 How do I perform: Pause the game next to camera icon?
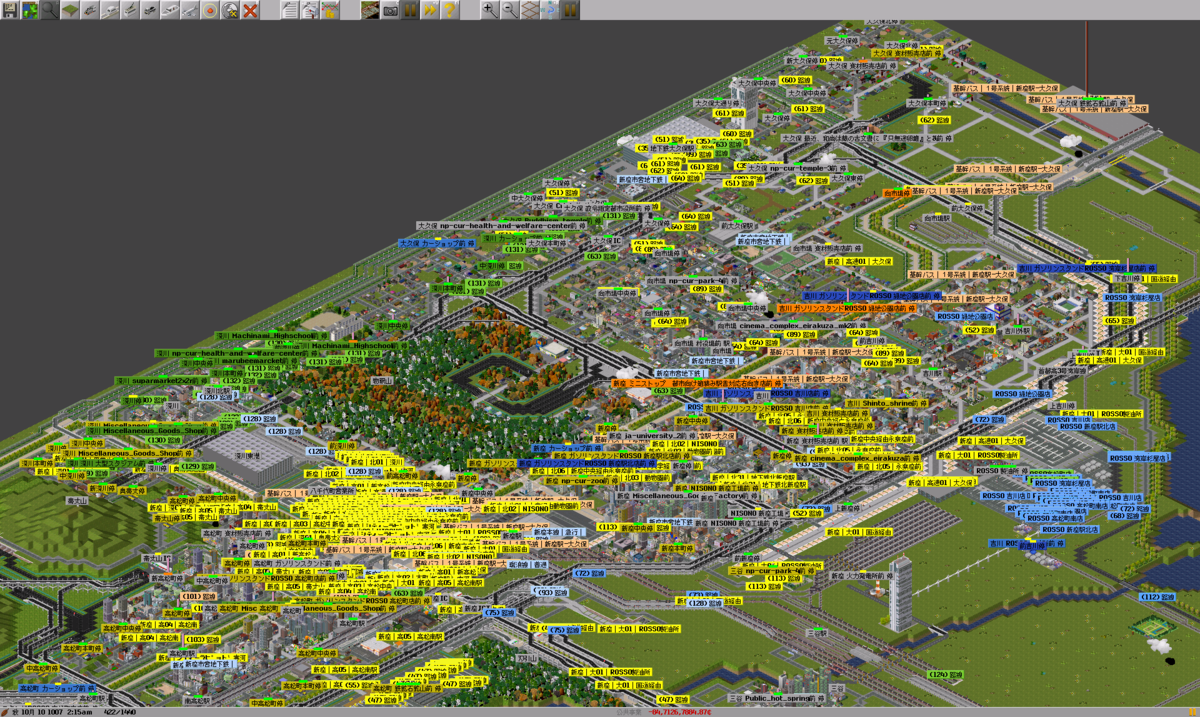[x=410, y=10]
